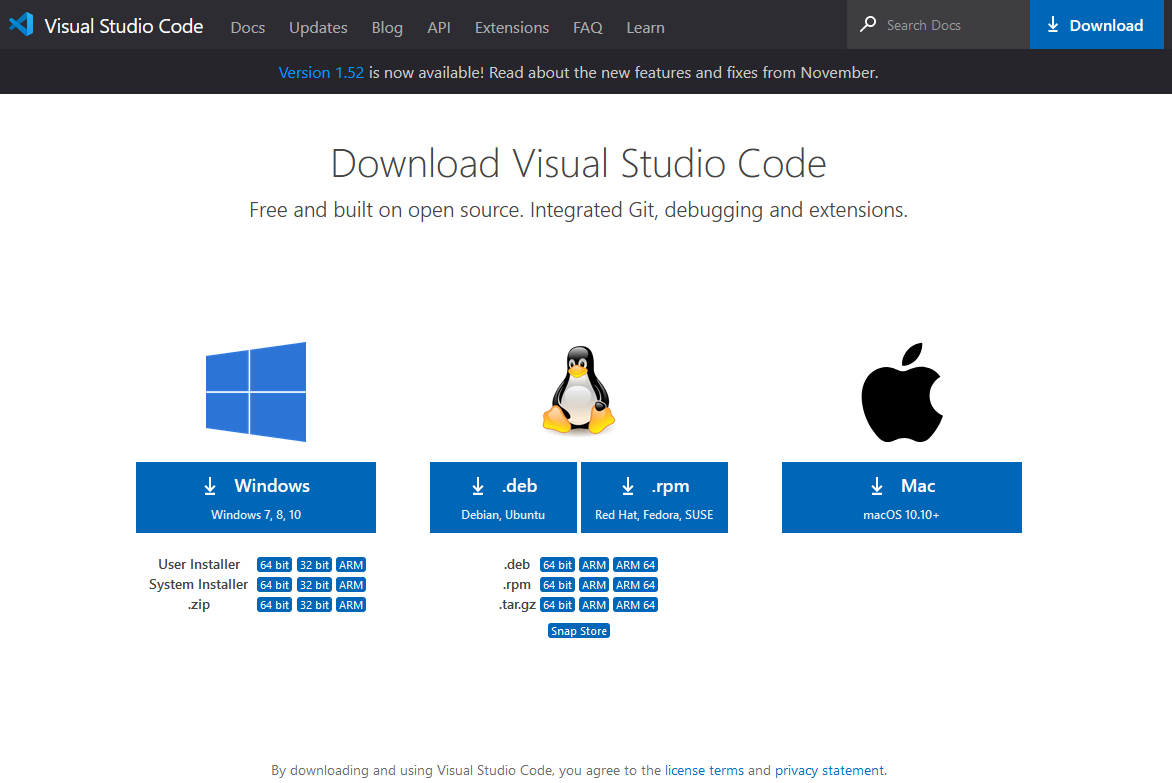The width and height of the screenshot is (1172, 783).
Task: Focus the Search Docs field
Action: coord(939,25)
